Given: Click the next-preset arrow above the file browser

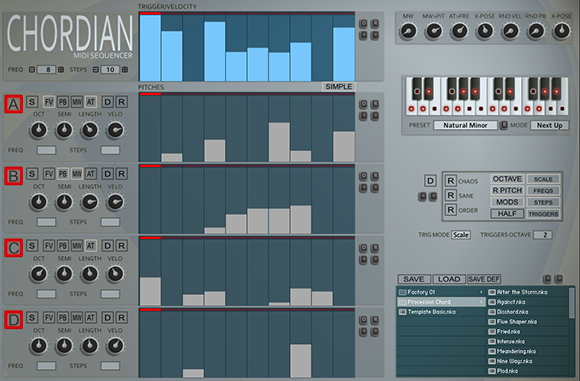Looking at the screenshot, I should (x=559, y=279).
